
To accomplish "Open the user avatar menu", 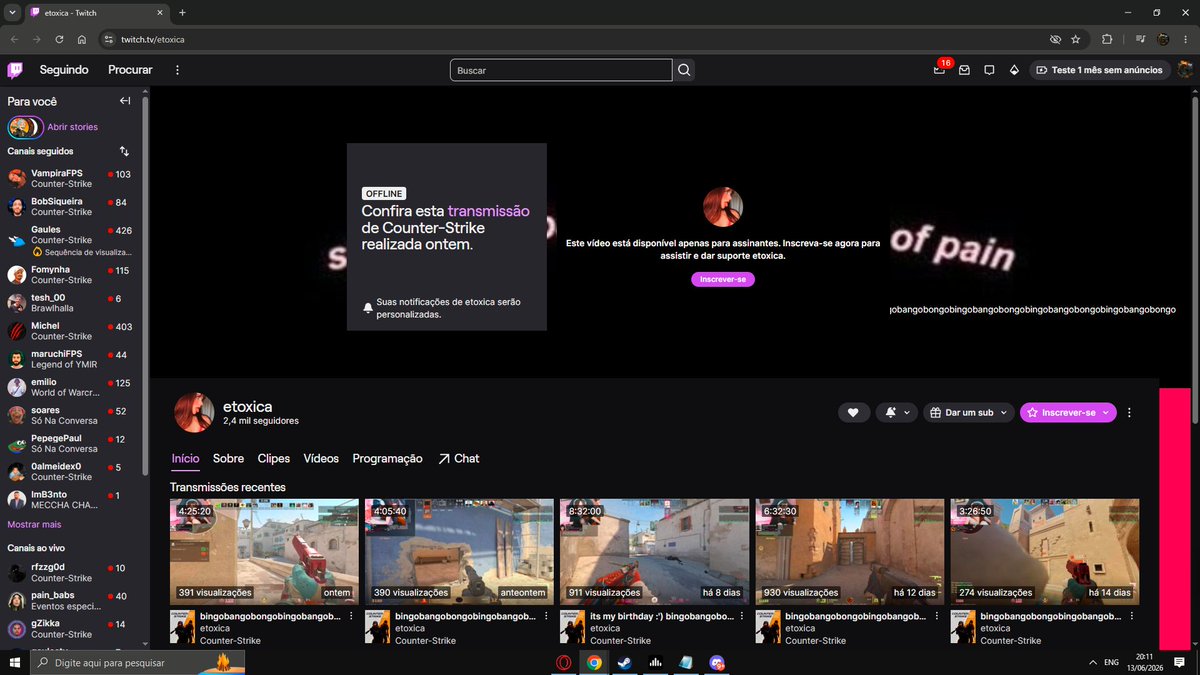I will pyautogui.click(x=1185, y=70).
